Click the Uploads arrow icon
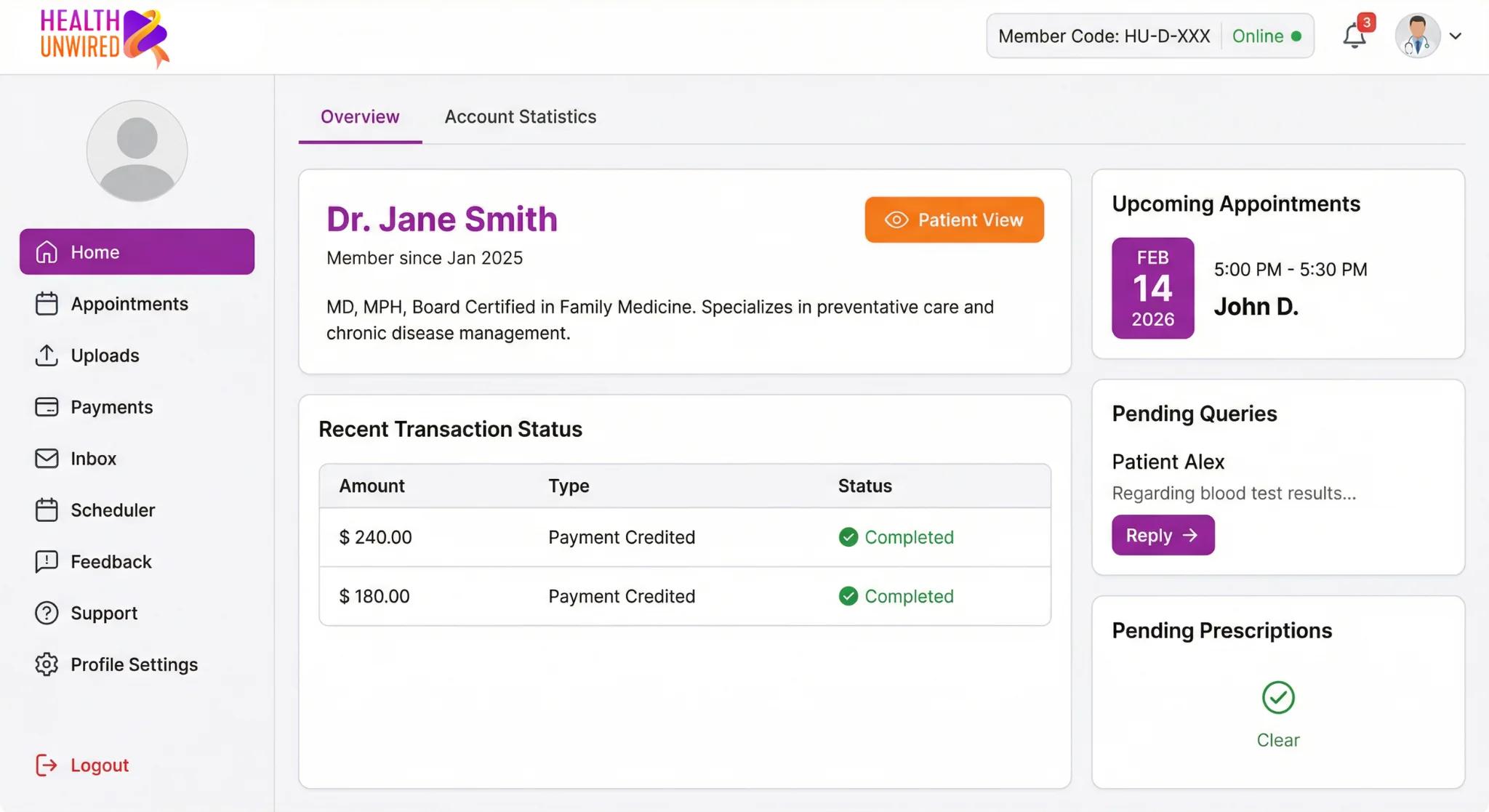This screenshot has height=812, width=1489. [x=46, y=355]
